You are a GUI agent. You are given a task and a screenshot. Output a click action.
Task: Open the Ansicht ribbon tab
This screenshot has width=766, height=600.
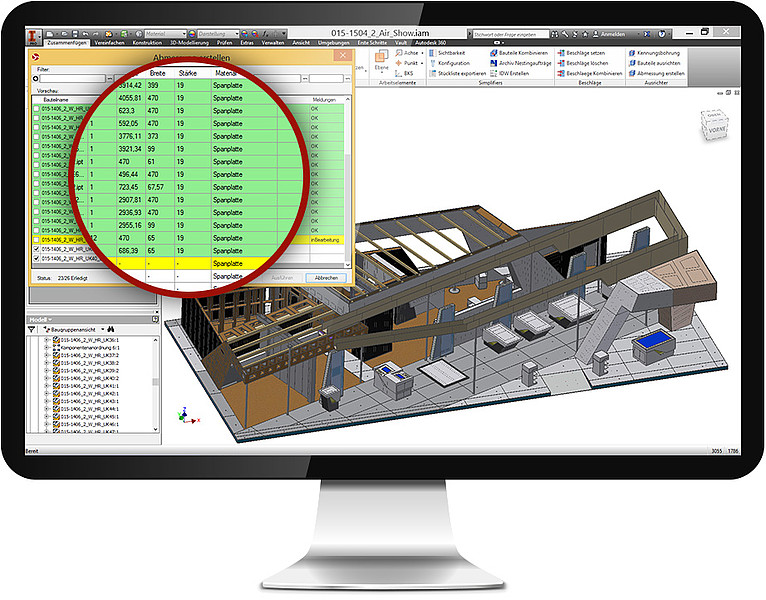click(x=301, y=43)
